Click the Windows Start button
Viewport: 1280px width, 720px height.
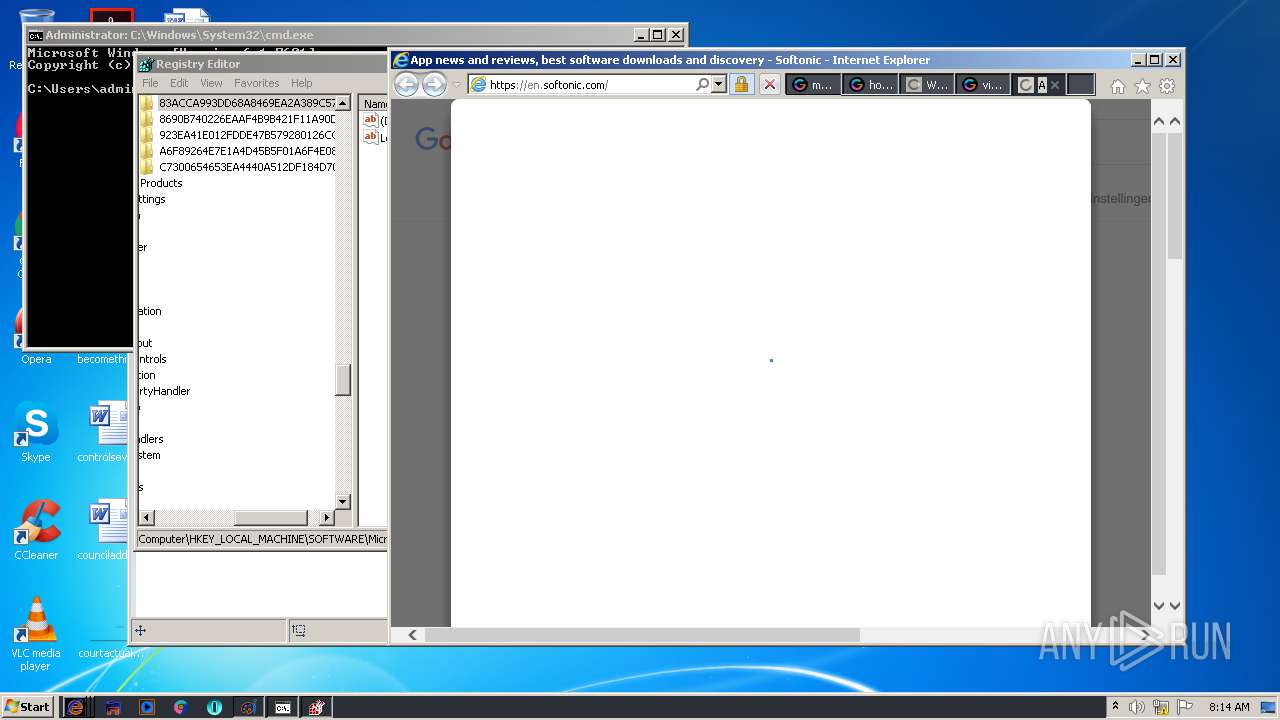coord(27,707)
